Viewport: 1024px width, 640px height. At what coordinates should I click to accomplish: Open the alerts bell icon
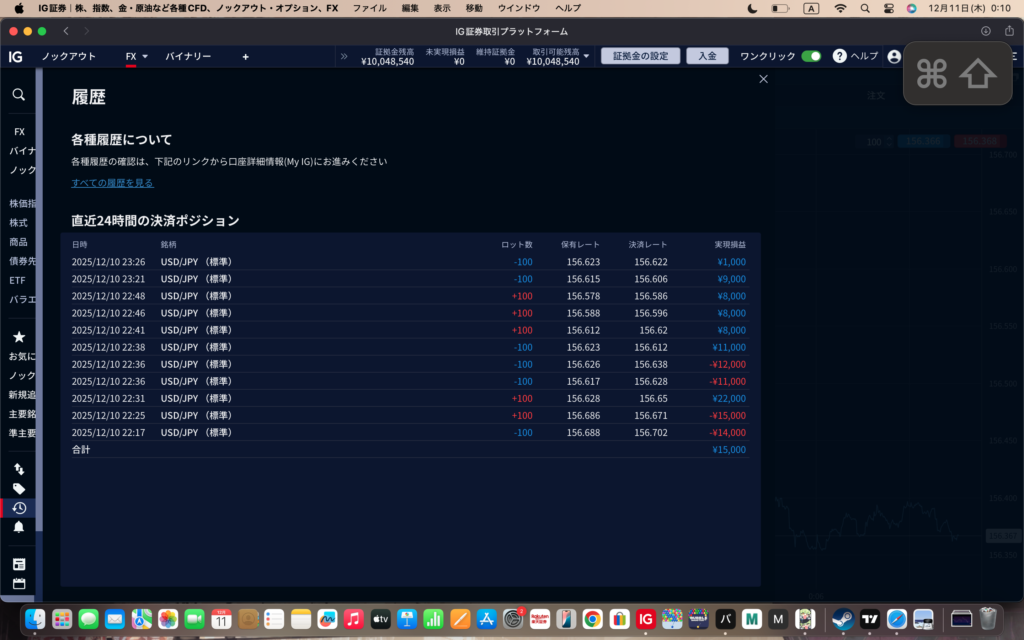tap(18, 527)
